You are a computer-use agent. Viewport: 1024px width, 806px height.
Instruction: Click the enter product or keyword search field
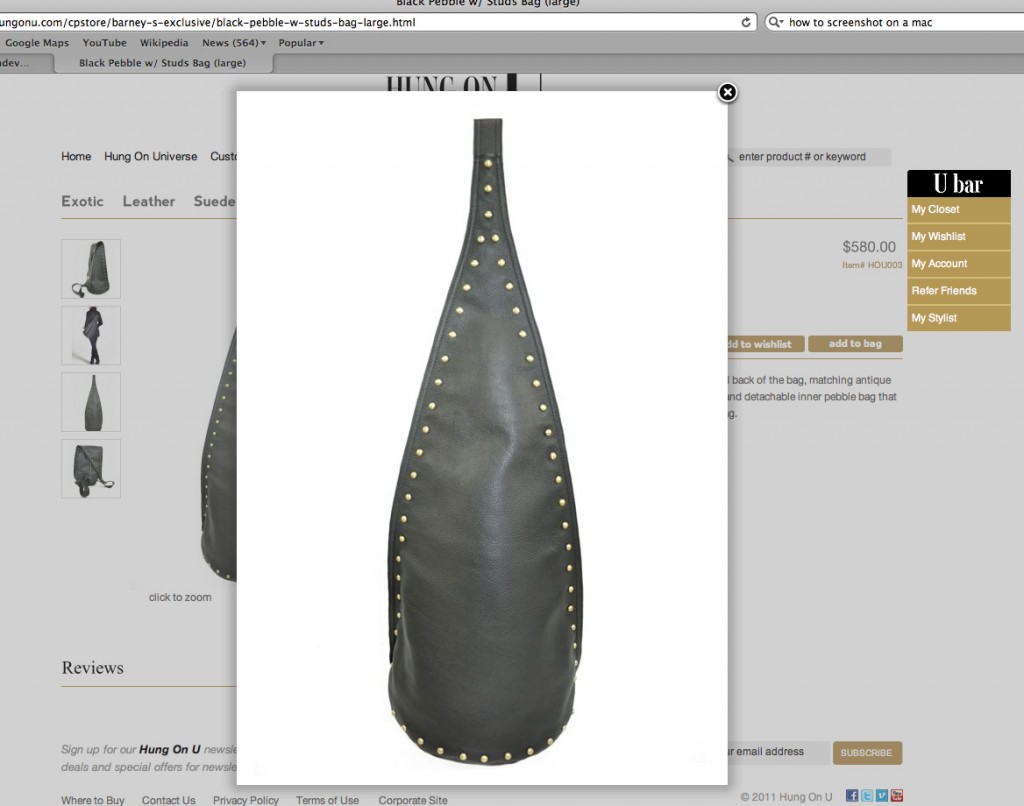810,157
